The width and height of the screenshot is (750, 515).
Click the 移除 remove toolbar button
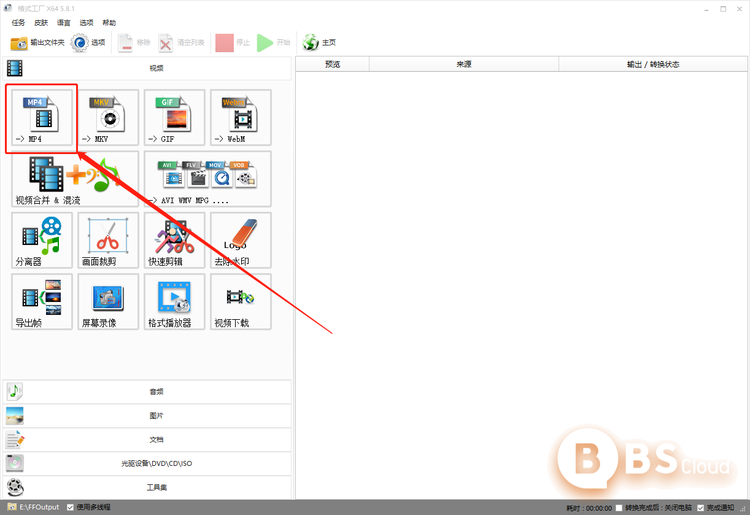[134, 43]
